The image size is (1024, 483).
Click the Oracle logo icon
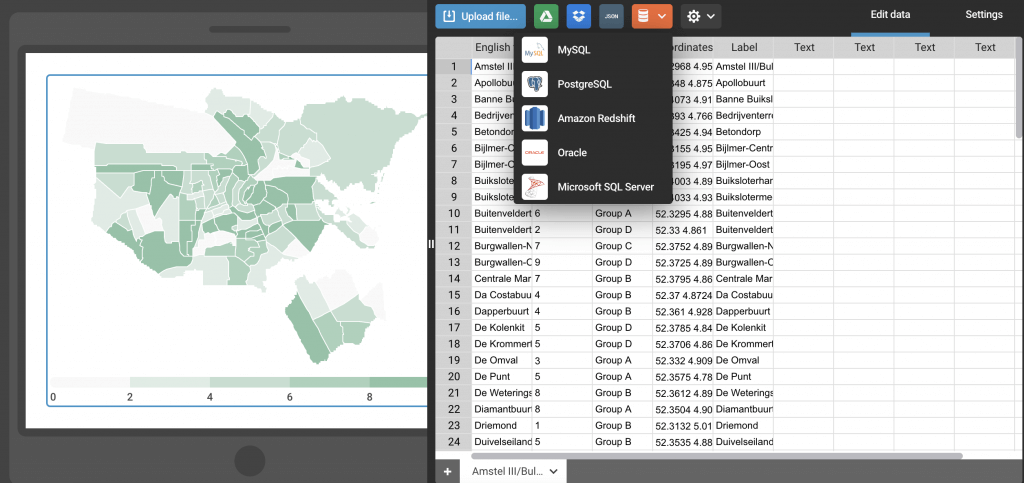[x=536, y=152]
